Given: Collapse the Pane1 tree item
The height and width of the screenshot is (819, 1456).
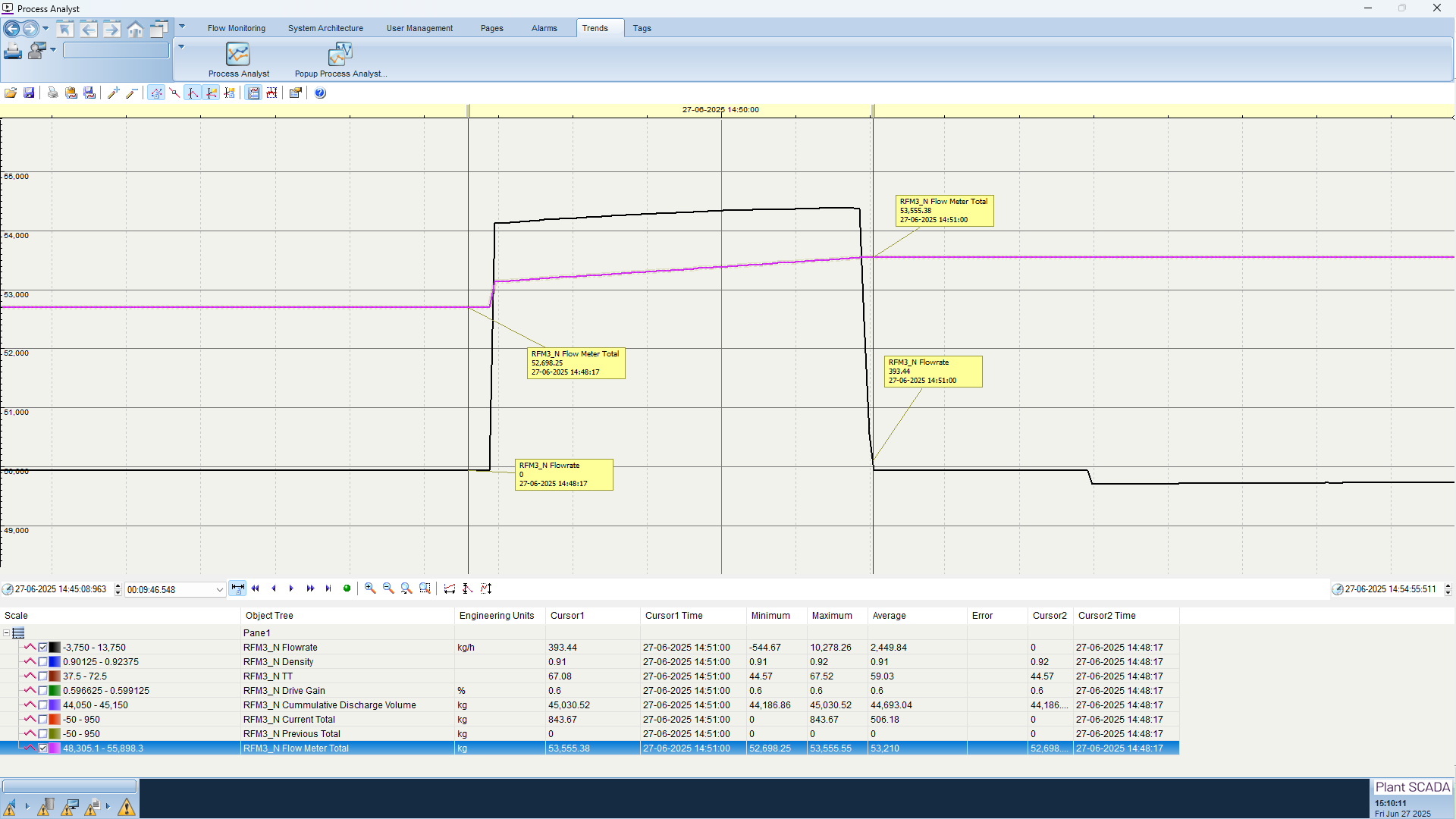Looking at the screenshot, I should [6, 632].
